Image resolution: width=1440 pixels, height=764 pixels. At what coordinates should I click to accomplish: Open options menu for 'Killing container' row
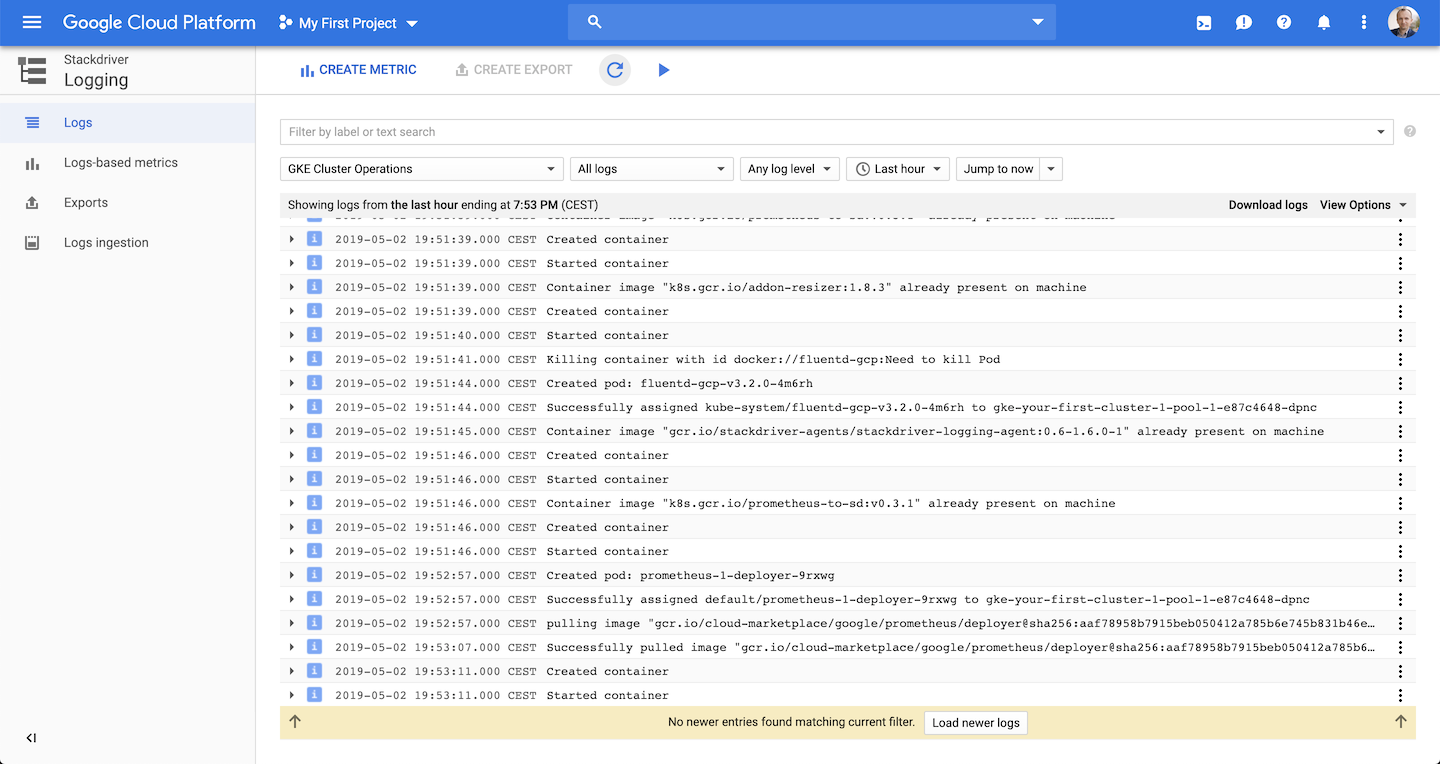tap(1400, 359)
